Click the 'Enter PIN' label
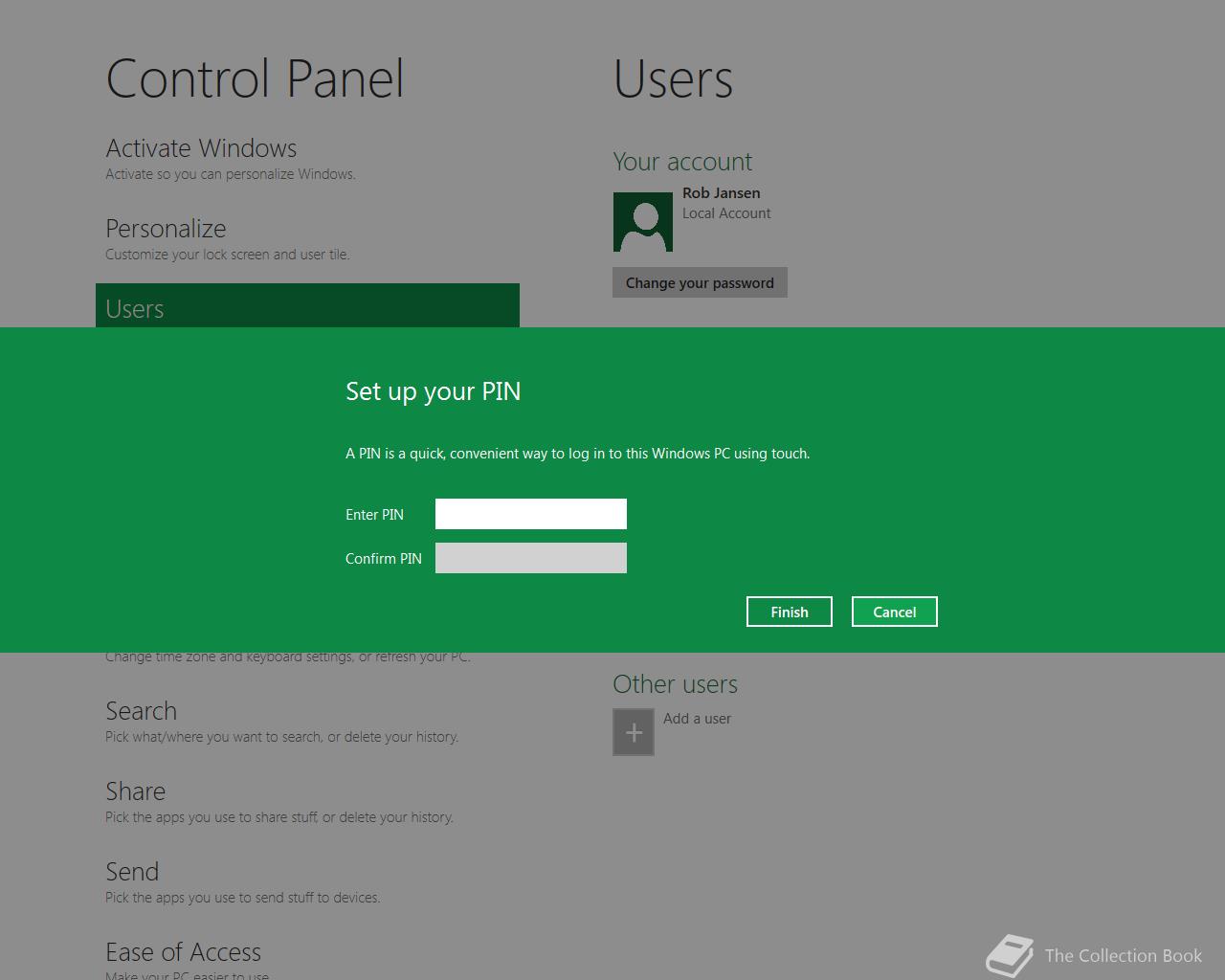 click(374, 515)
